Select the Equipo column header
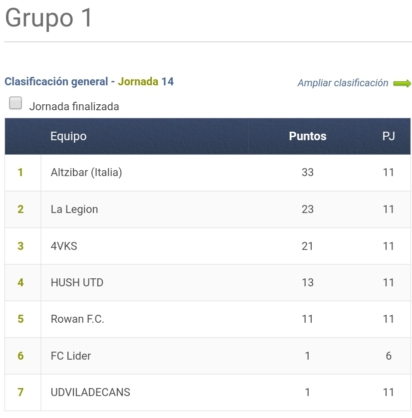Image resolution: width=412 pixels, height=418 pixels. click(68, 136)
